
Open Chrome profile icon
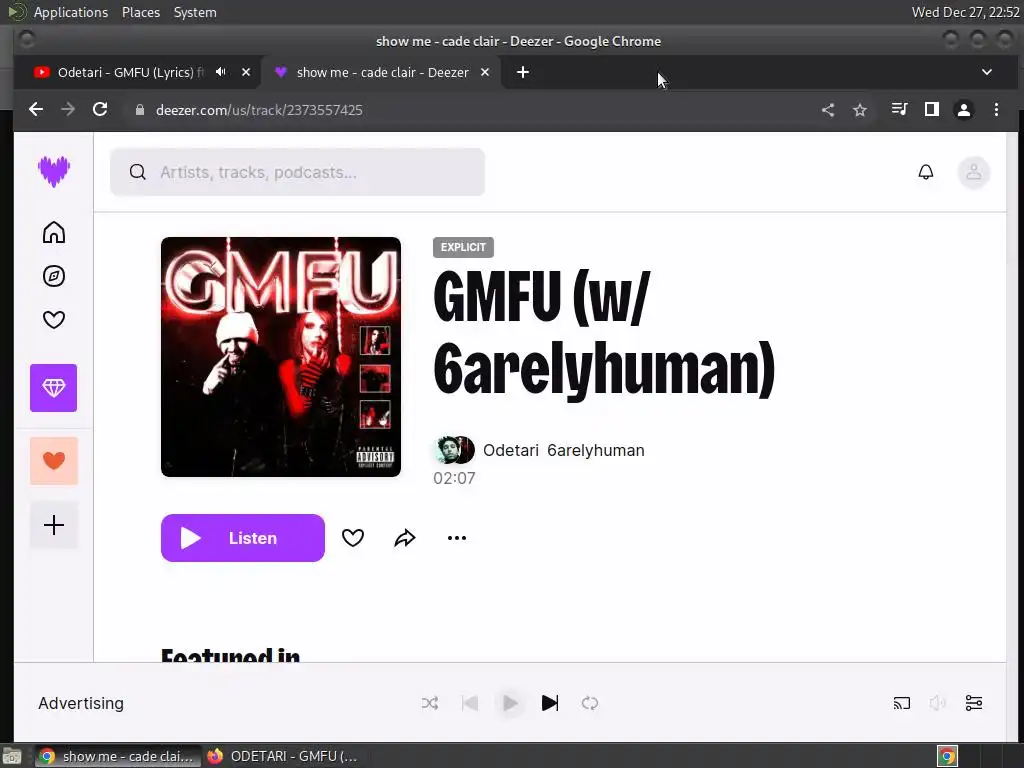pos(963,109)
